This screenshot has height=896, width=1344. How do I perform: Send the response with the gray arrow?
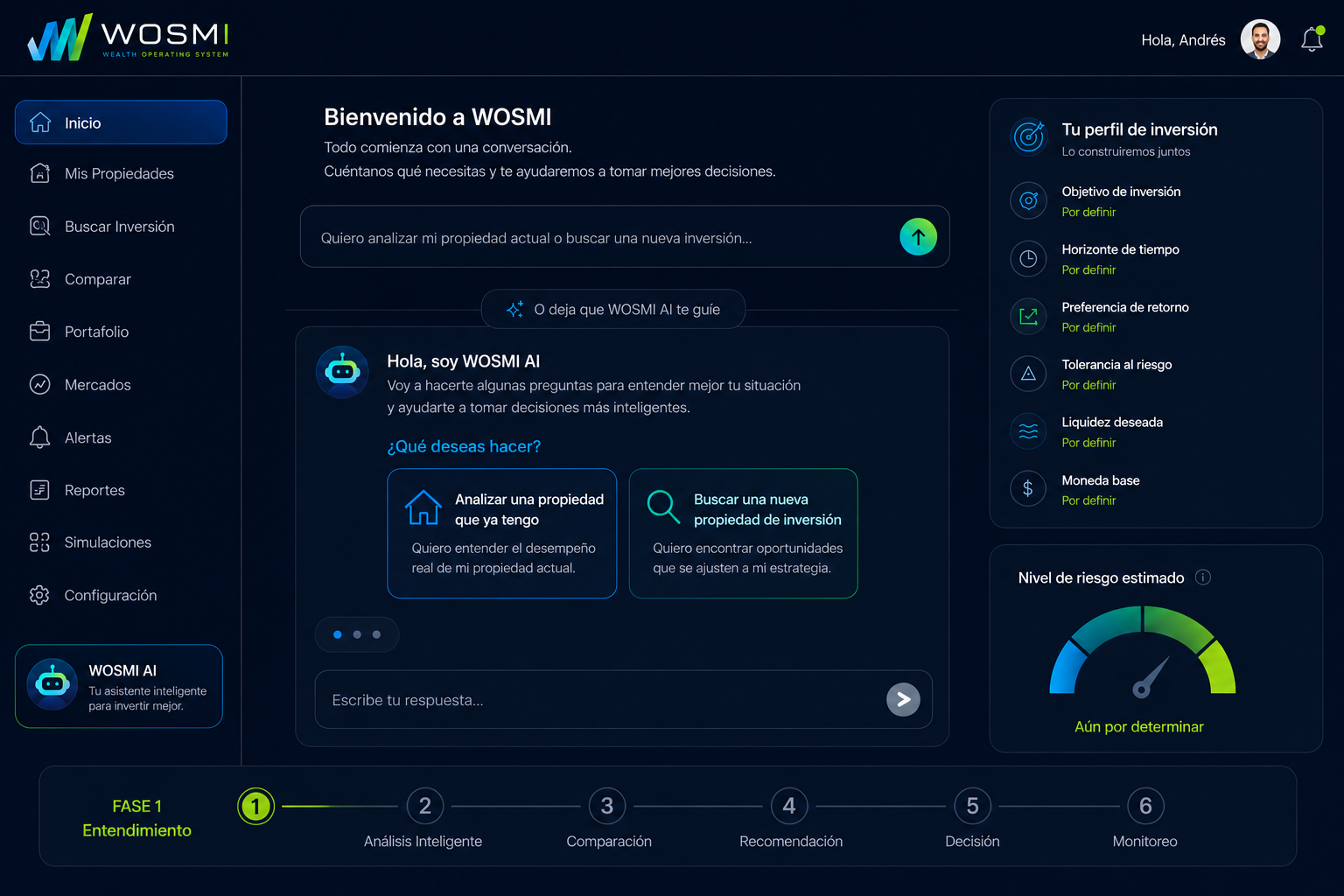click(x=903, y=699)
